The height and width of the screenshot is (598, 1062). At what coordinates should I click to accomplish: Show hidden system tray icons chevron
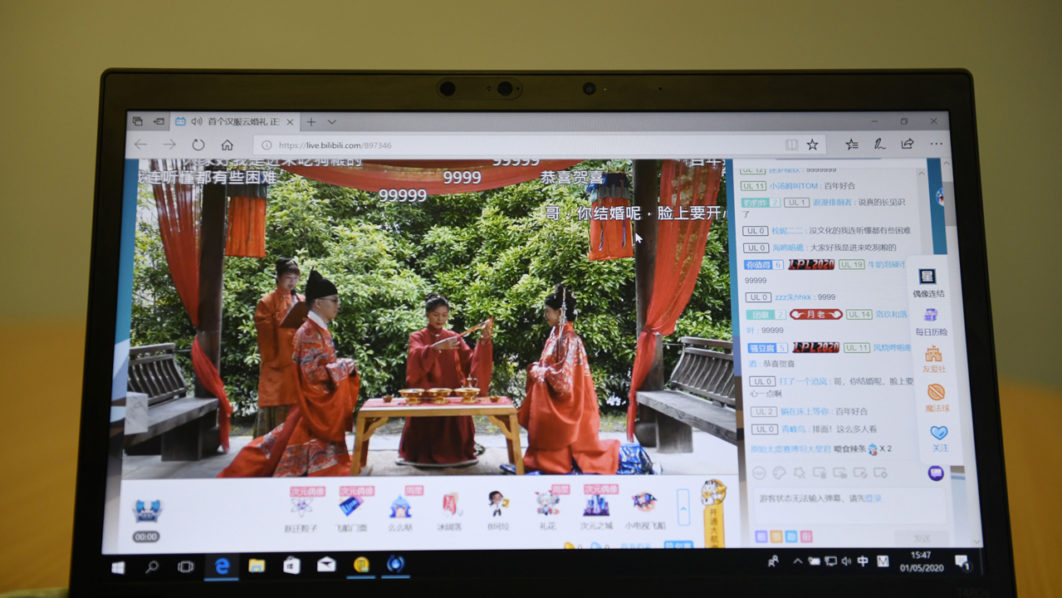(x=798, y=562)
